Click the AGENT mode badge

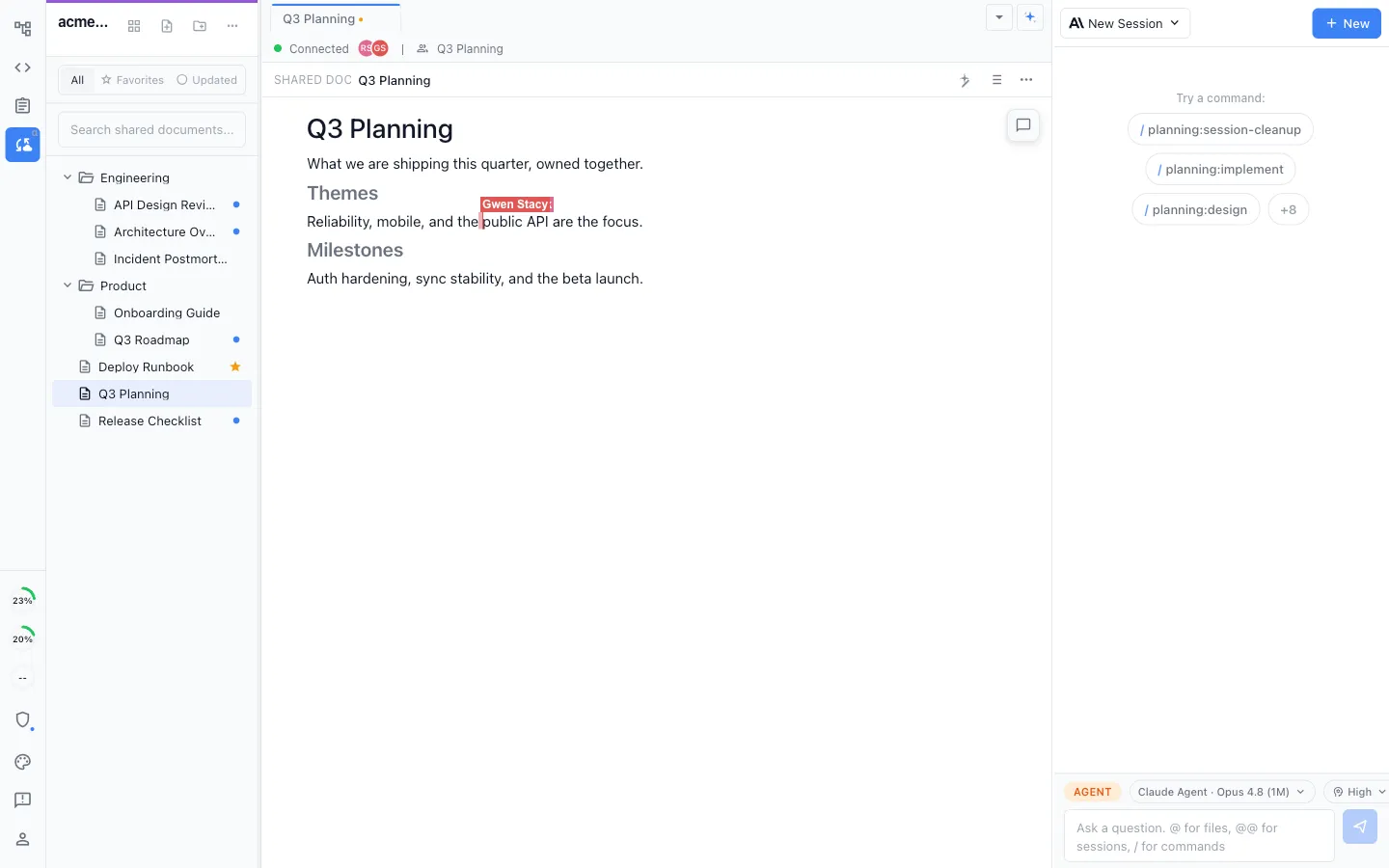1093,792
